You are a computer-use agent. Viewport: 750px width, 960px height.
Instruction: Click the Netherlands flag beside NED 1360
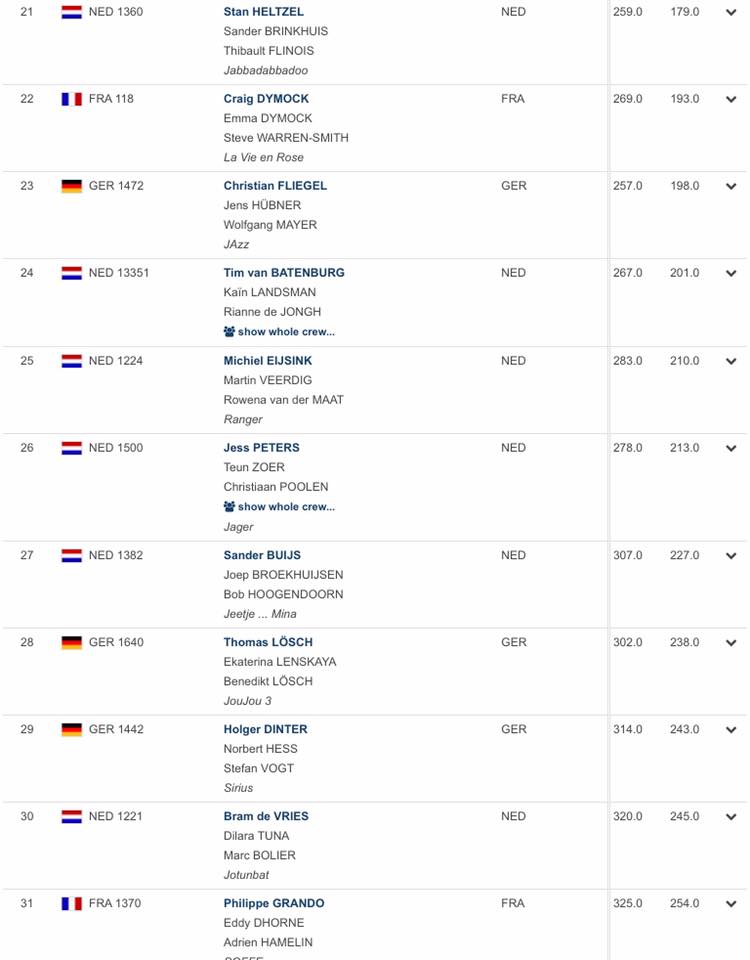[72, 12]
